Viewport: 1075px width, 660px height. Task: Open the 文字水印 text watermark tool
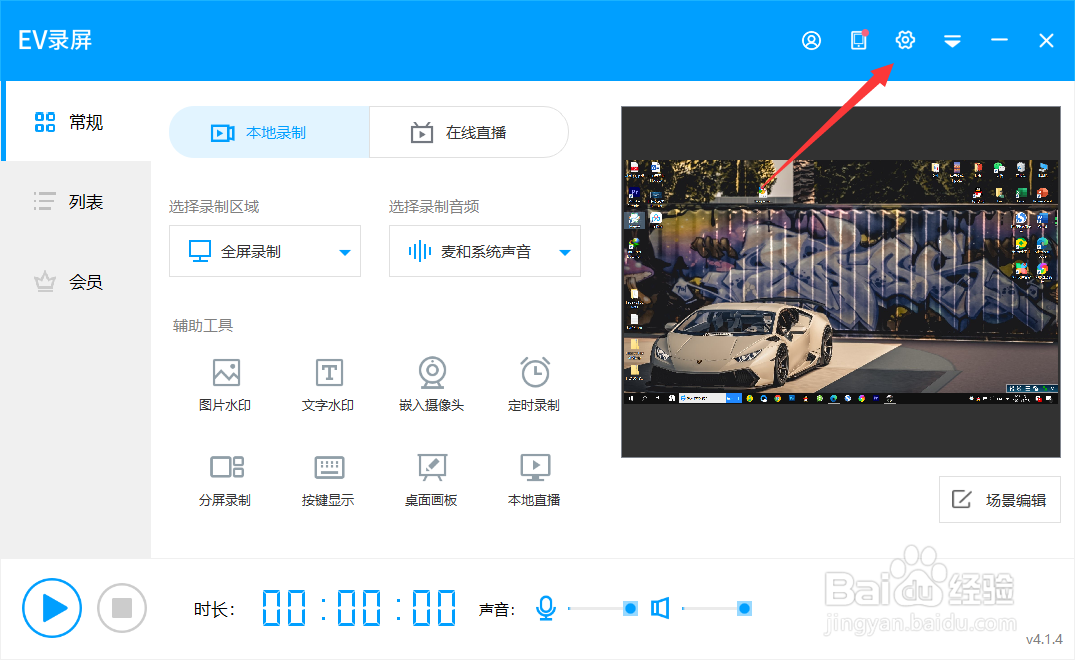coord(328,385)
